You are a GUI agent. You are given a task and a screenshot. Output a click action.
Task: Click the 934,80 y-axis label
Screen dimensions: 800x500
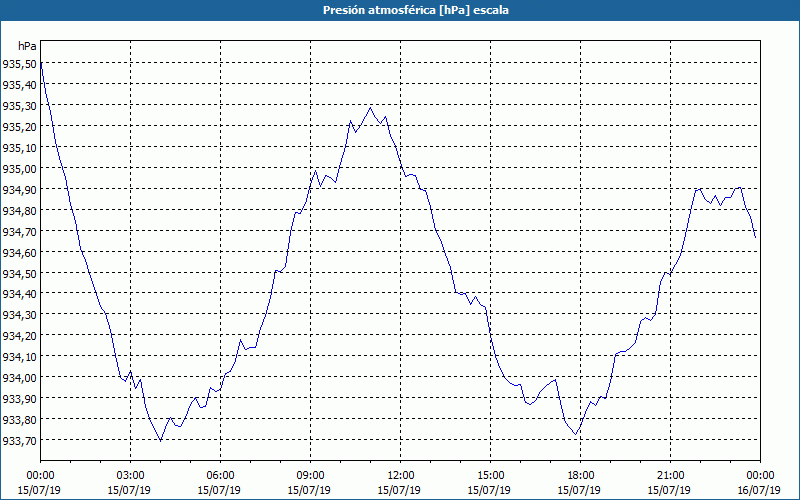click(x=19, y=210)
